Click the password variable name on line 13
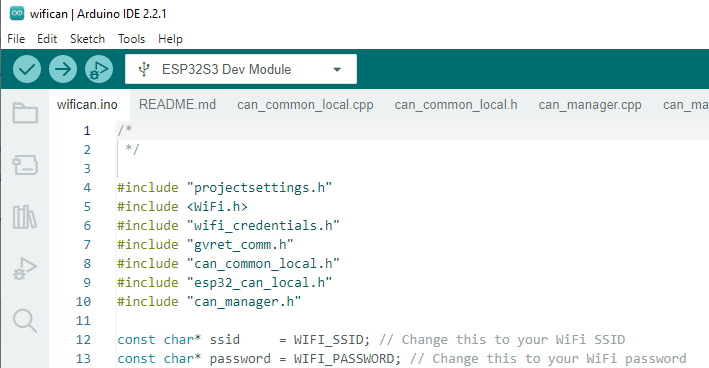 240,359
